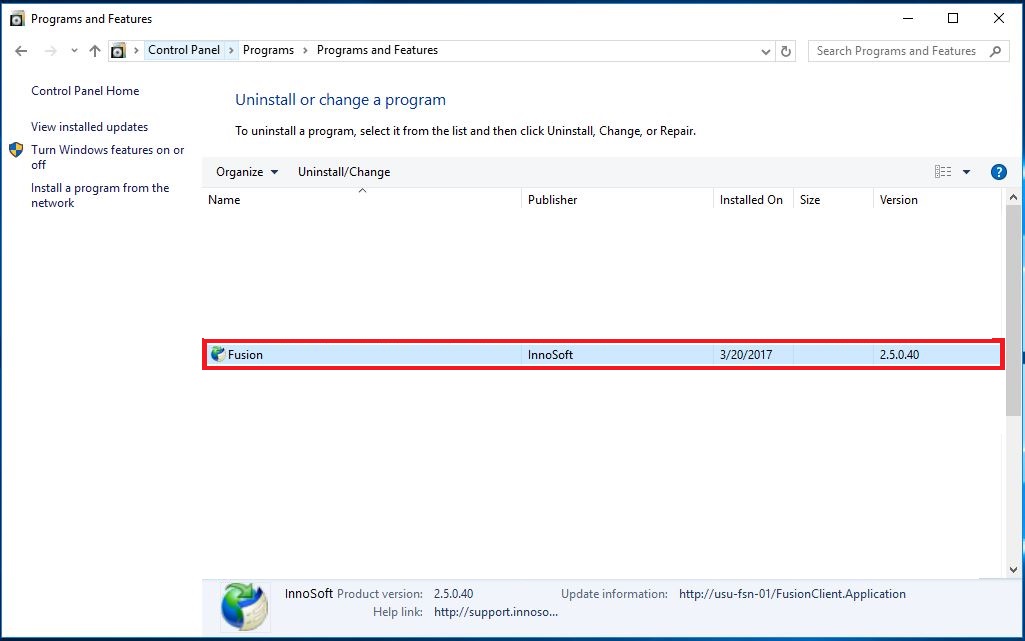
Task: Click the large InnoSoft details icon
Action: (244, 606)
